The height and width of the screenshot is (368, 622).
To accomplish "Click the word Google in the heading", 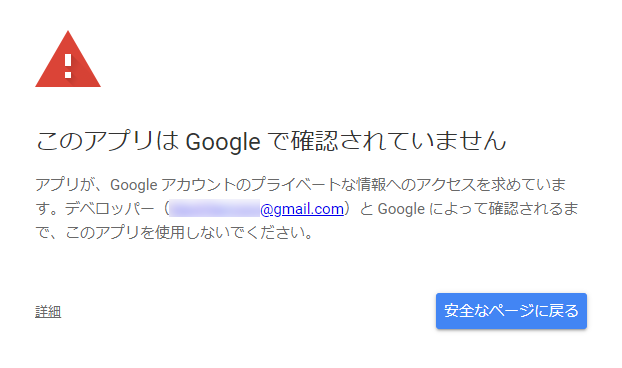I will [x=223, y=142].
